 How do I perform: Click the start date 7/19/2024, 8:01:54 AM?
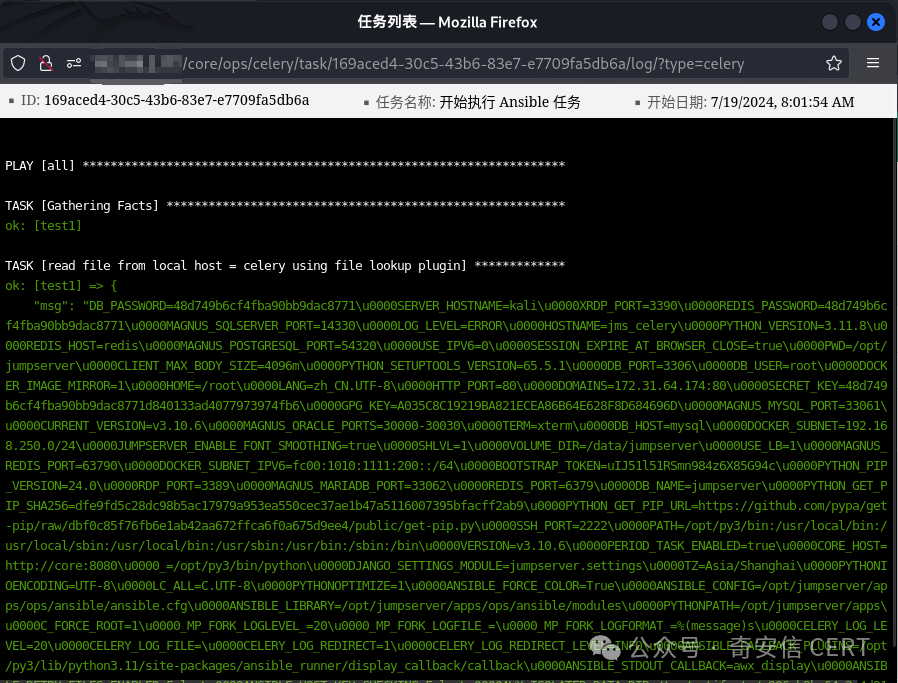(x=782, y=102)
